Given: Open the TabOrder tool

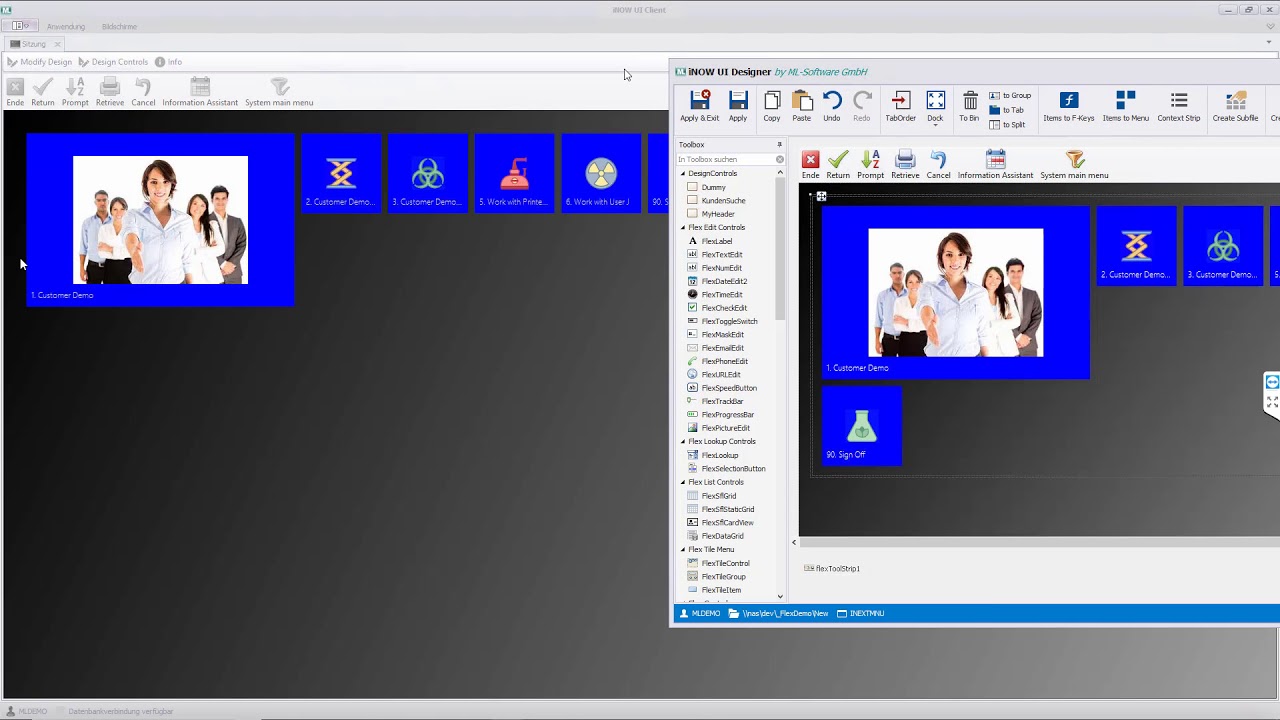Looking at the screenshot, I should 900,106.
